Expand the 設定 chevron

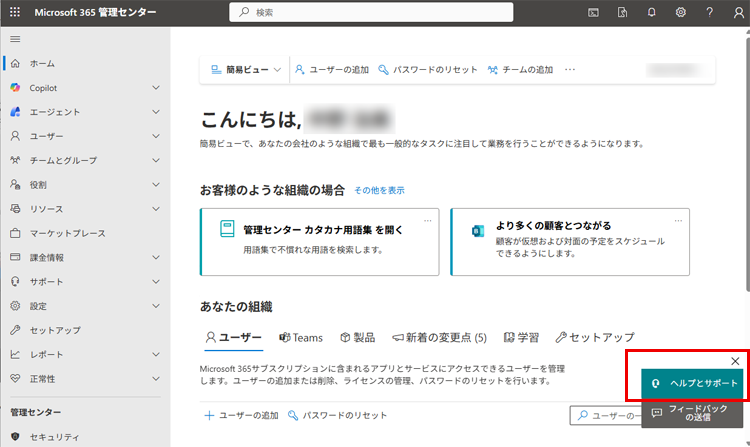pyautogui.click(x=156, y=305)
